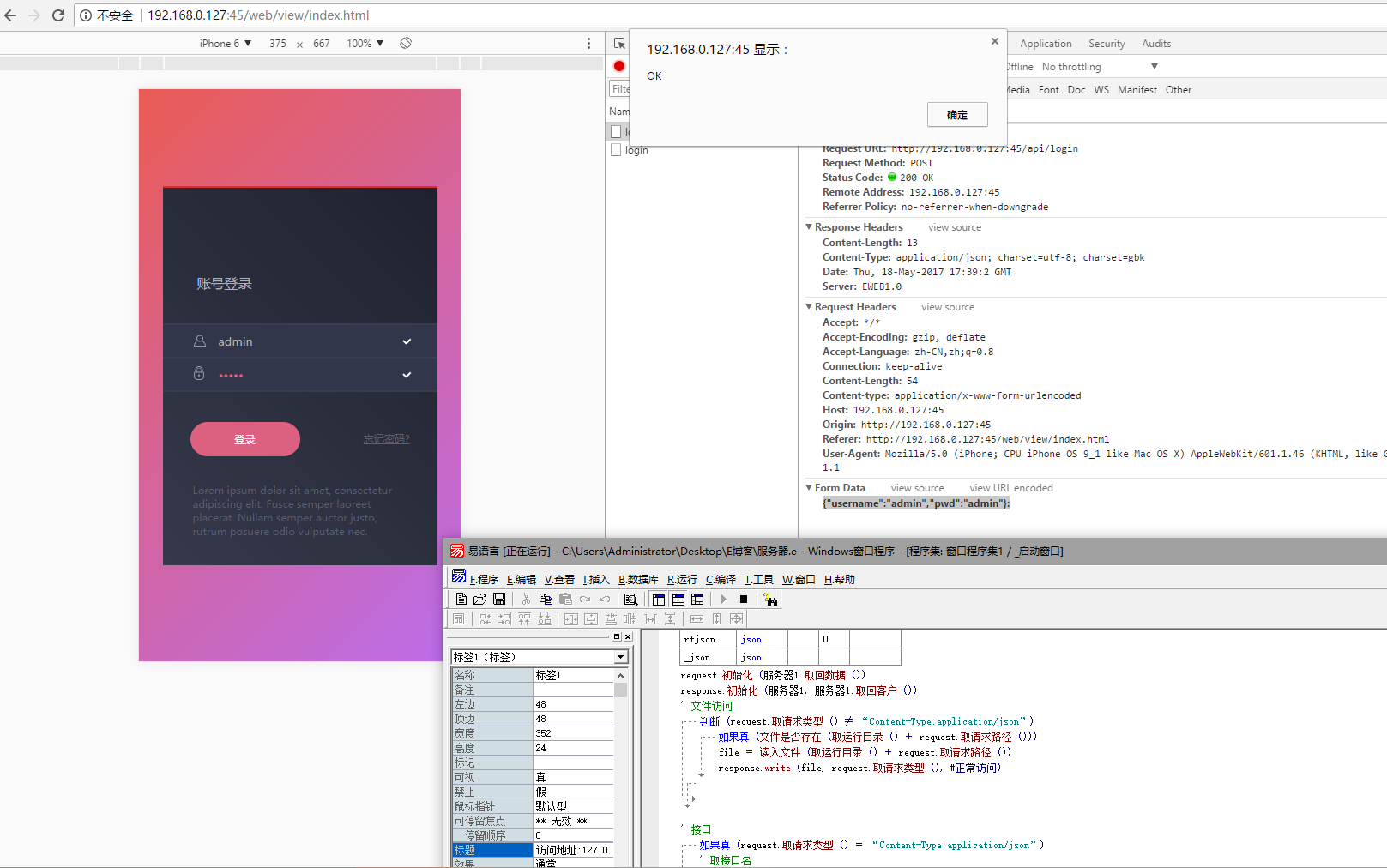Click the binoculars help search icon
The image size is (1387, 868).
[770, 600]
